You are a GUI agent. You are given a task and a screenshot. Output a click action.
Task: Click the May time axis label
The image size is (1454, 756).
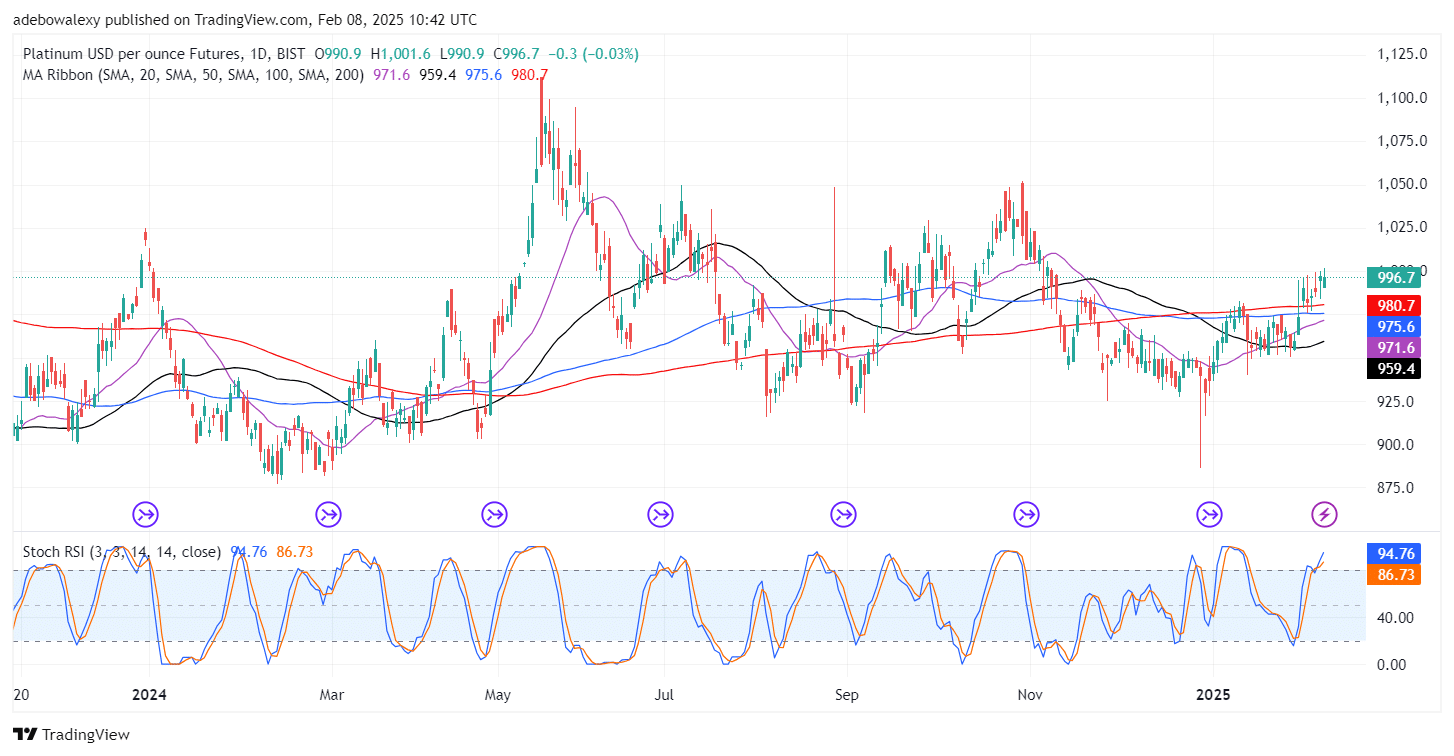(x=498, y=693)
